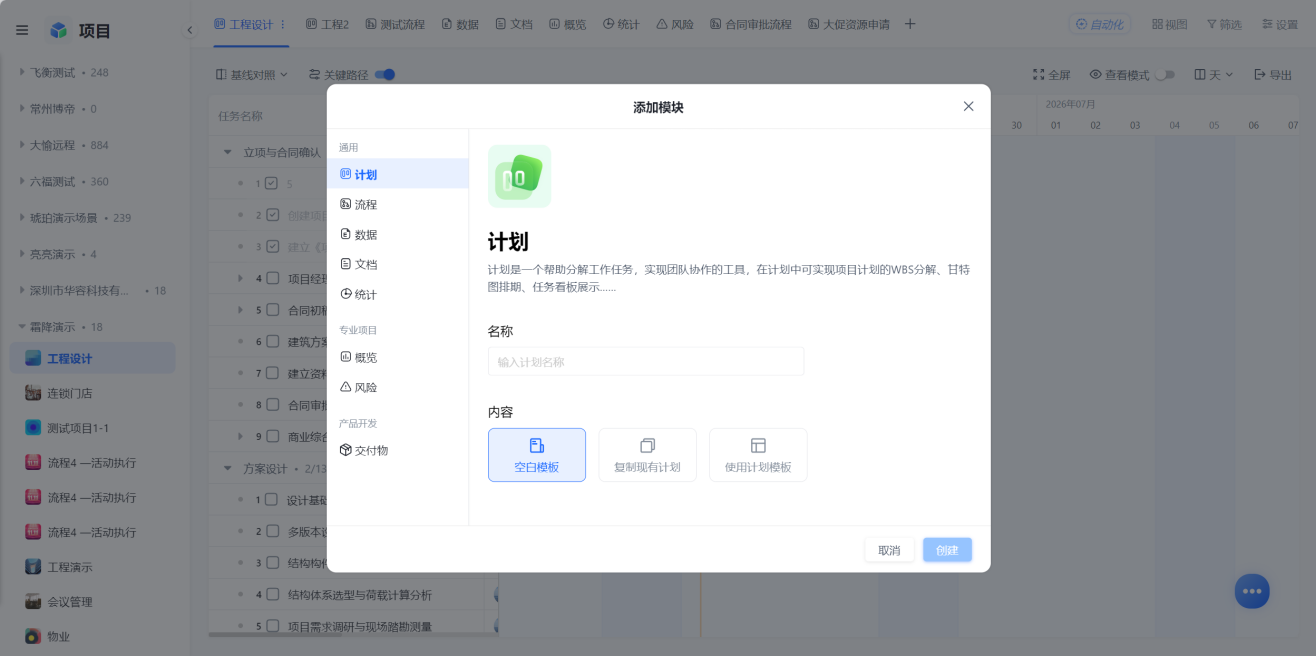Viewport: 1316px width, 656px height.
Task: Close the 添加模块 dialog
Action: point(968,106)
